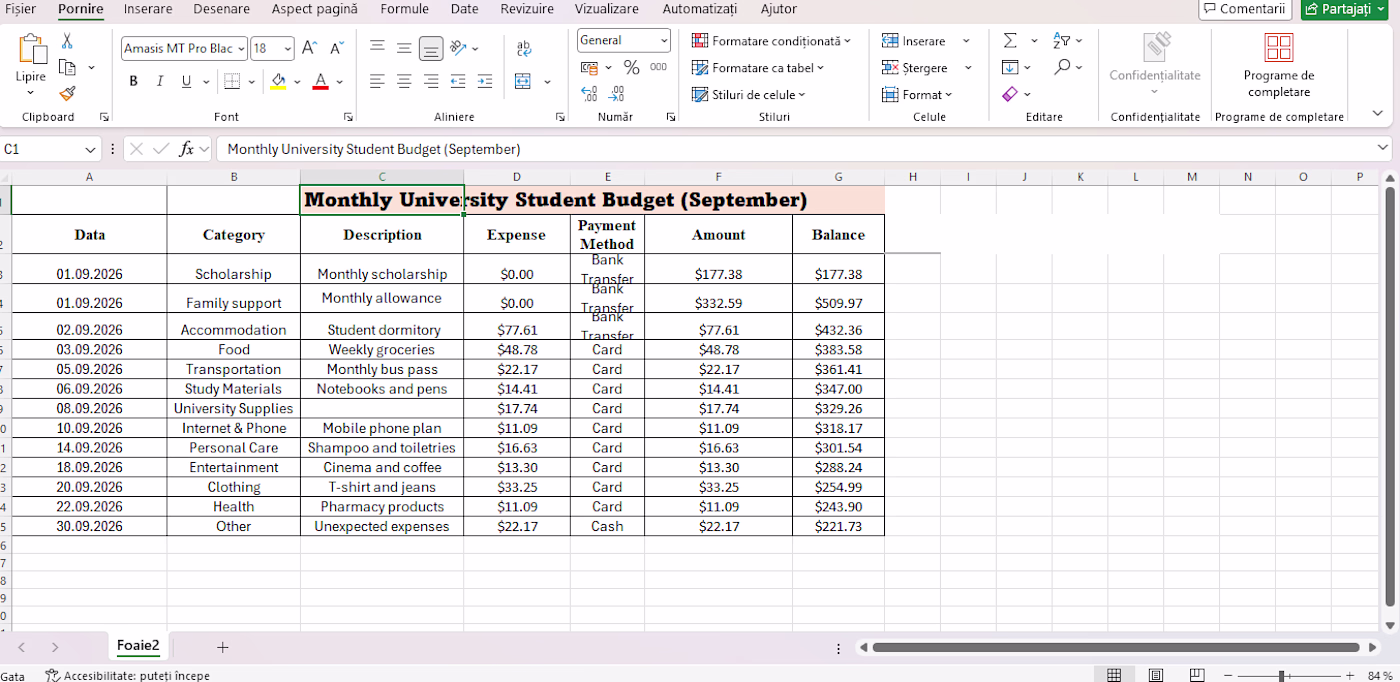Toggle bottom align button

[x=431, y=47]
